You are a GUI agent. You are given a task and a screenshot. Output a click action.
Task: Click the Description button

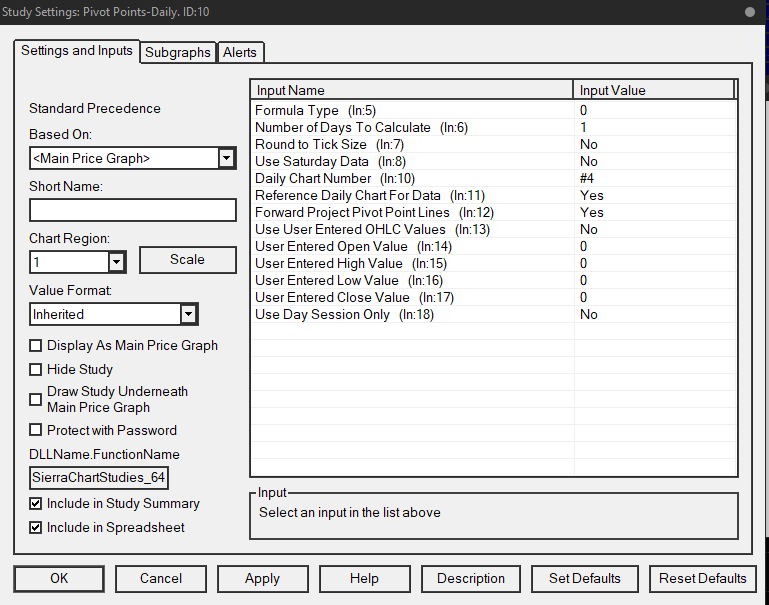coord(471,579)
